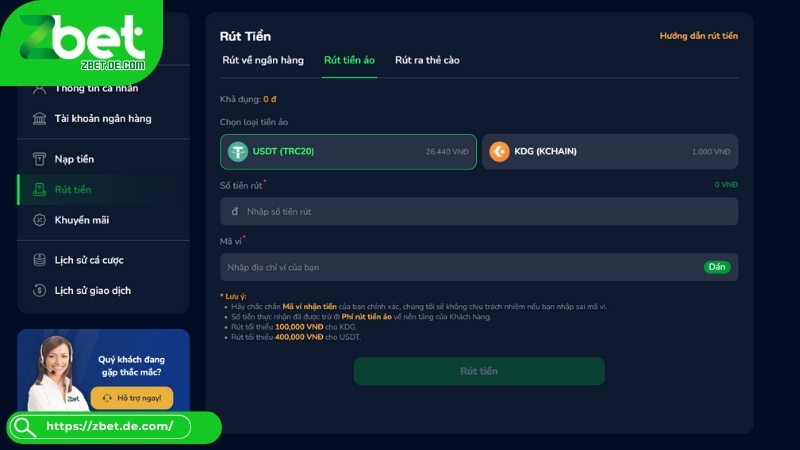Click the Rút tiền submit button

click(x=479, y=371)
